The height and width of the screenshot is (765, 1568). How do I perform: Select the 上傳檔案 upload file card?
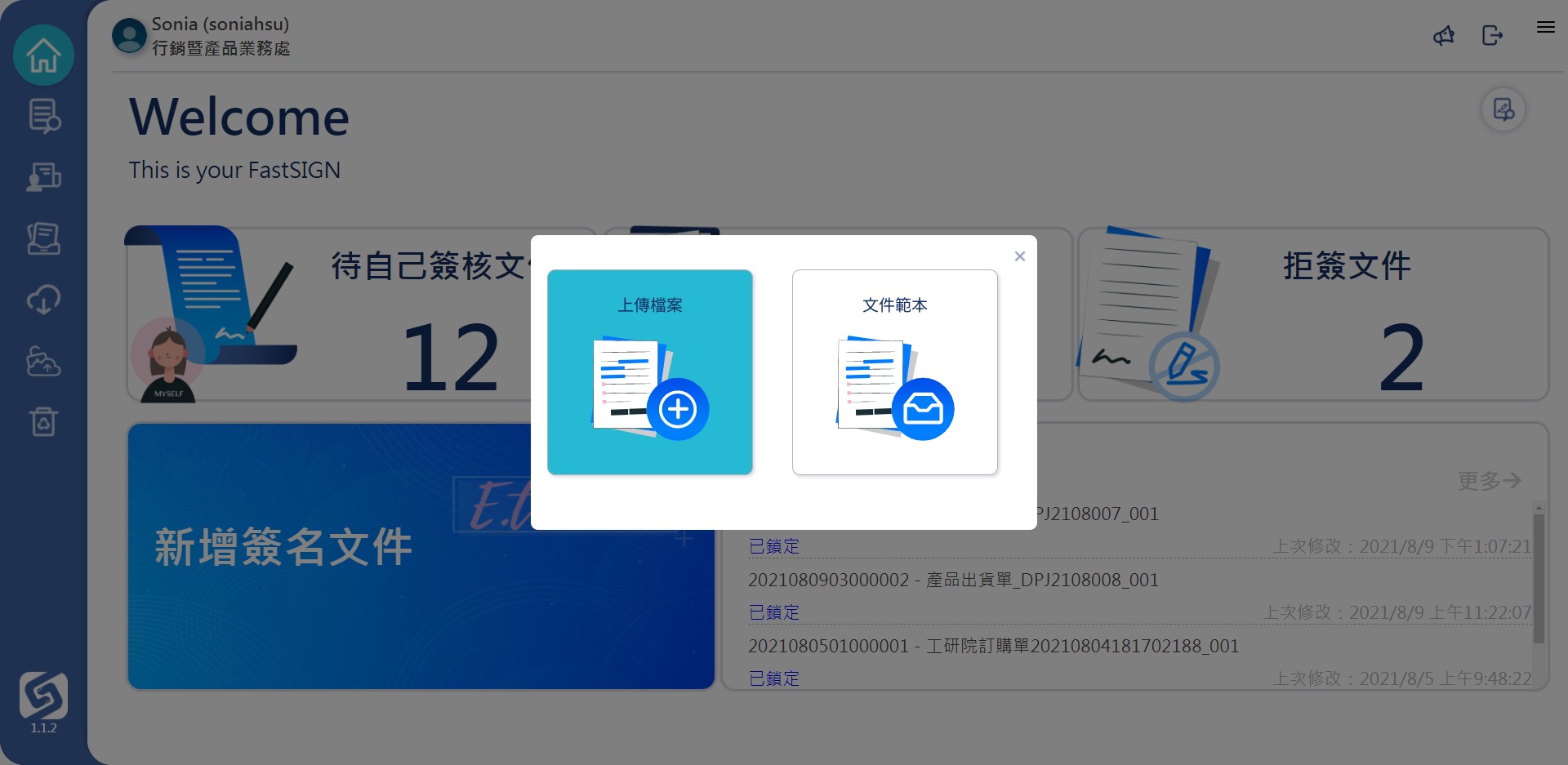click(649, 372)
